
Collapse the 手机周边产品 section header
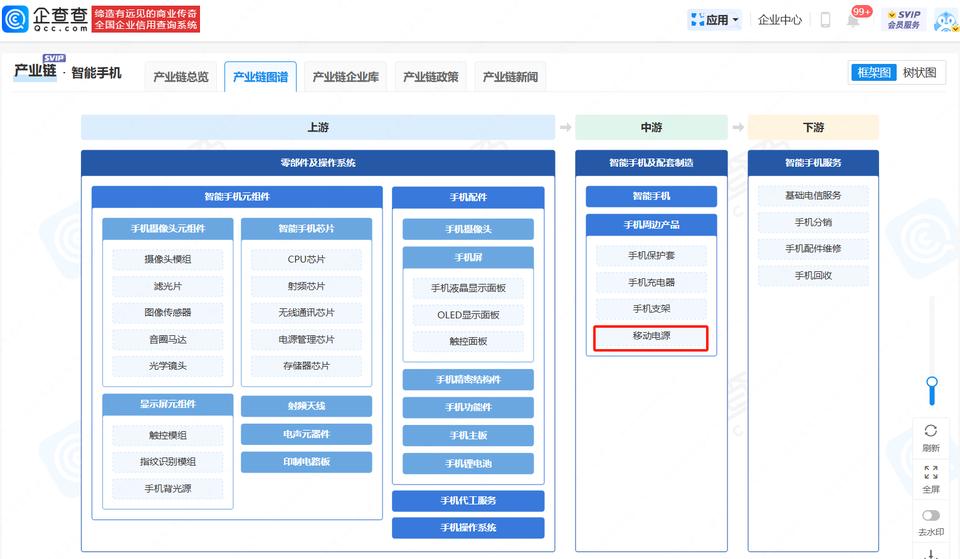(651, 224)
